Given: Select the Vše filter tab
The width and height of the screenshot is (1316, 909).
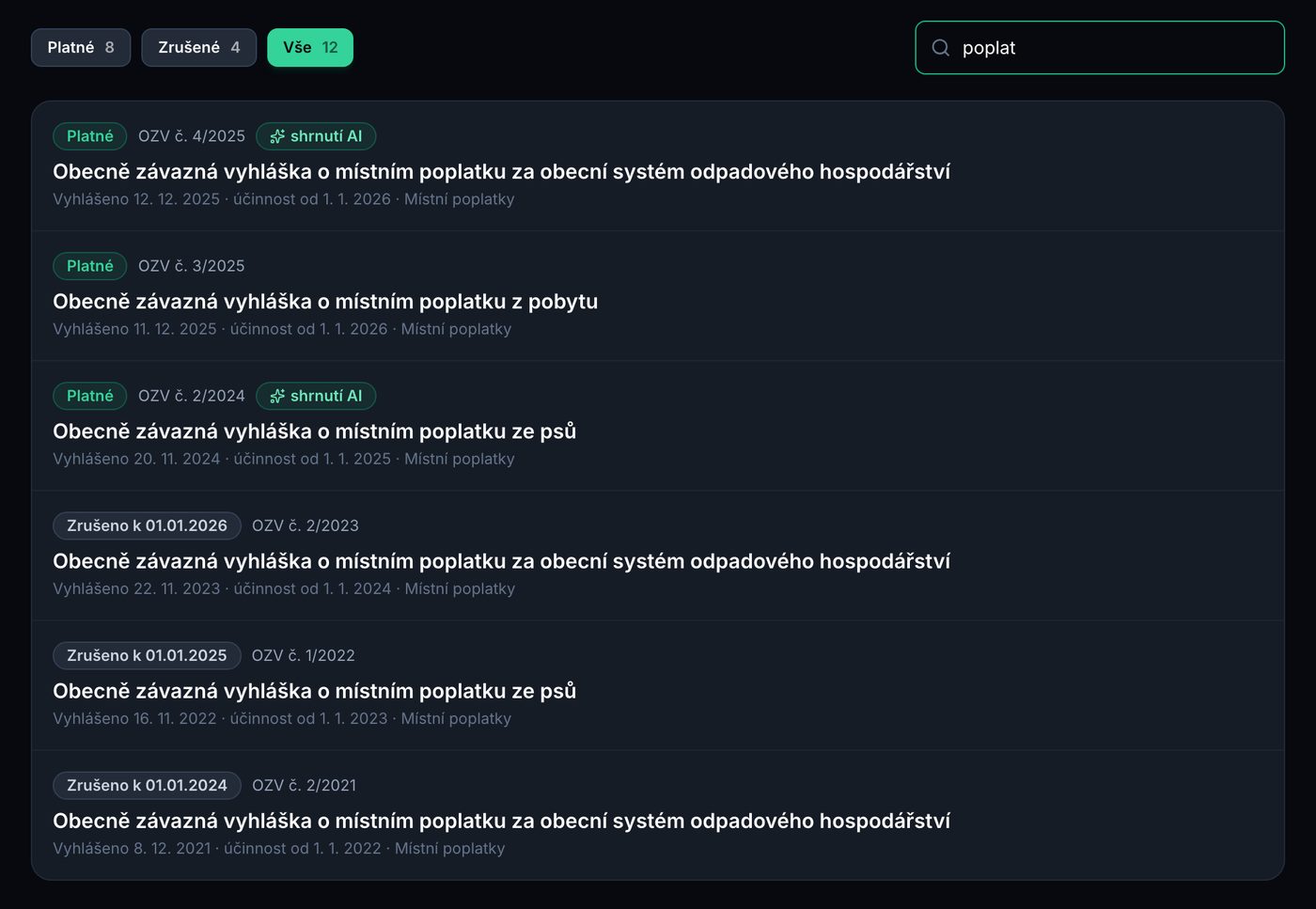Looking at the screenshot, I should click(x=310, y=48).
